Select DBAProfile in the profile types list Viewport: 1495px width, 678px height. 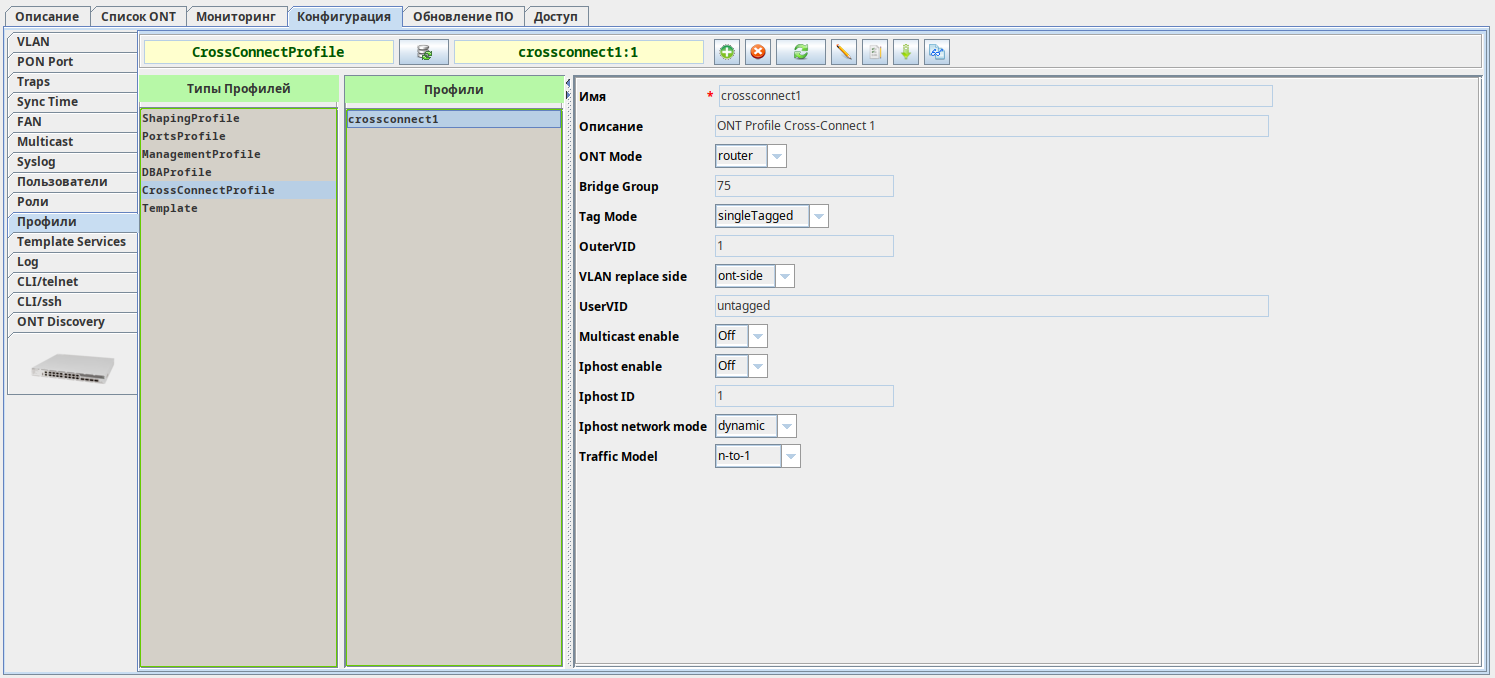coord(177,172)
